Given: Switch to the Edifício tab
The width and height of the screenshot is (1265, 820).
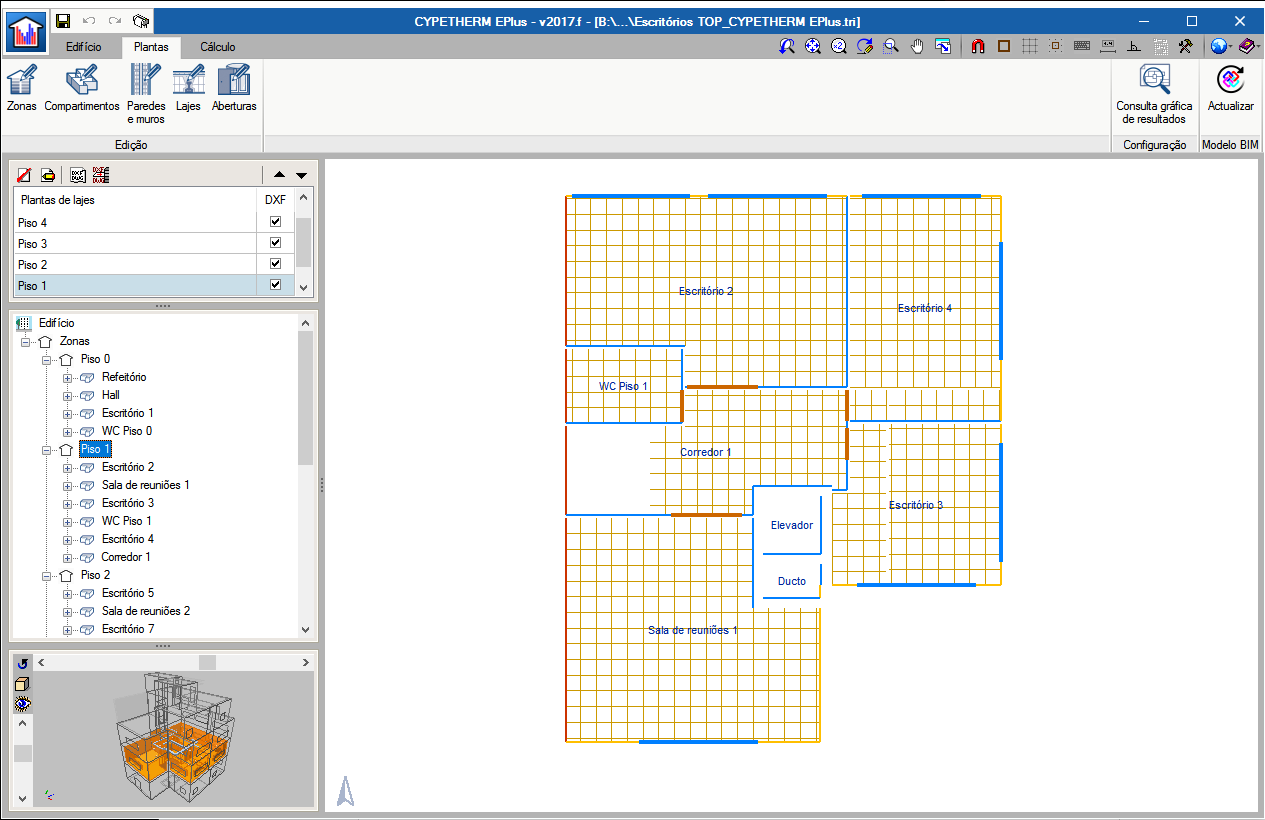Looking at the screenshot, I should 83,47.
